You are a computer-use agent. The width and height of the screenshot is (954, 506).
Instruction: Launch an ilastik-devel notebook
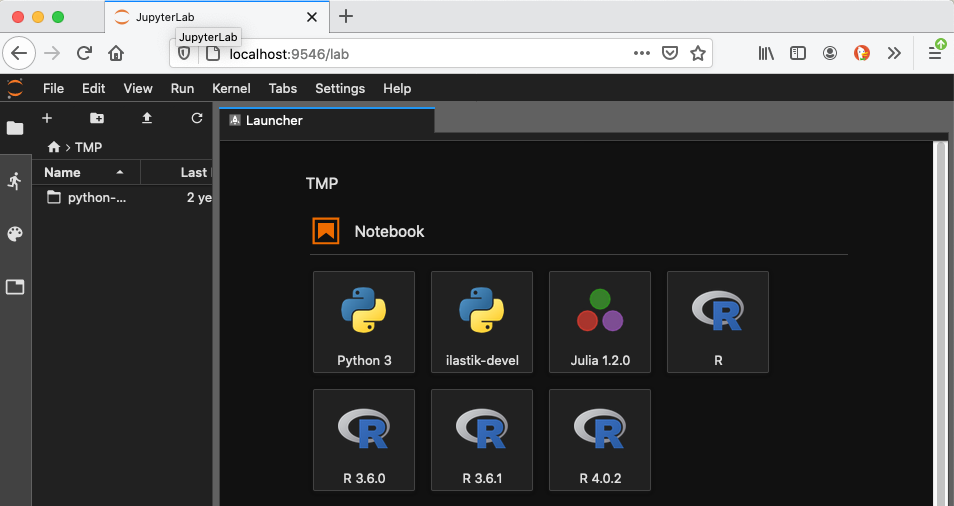click(x=482, y=322)
